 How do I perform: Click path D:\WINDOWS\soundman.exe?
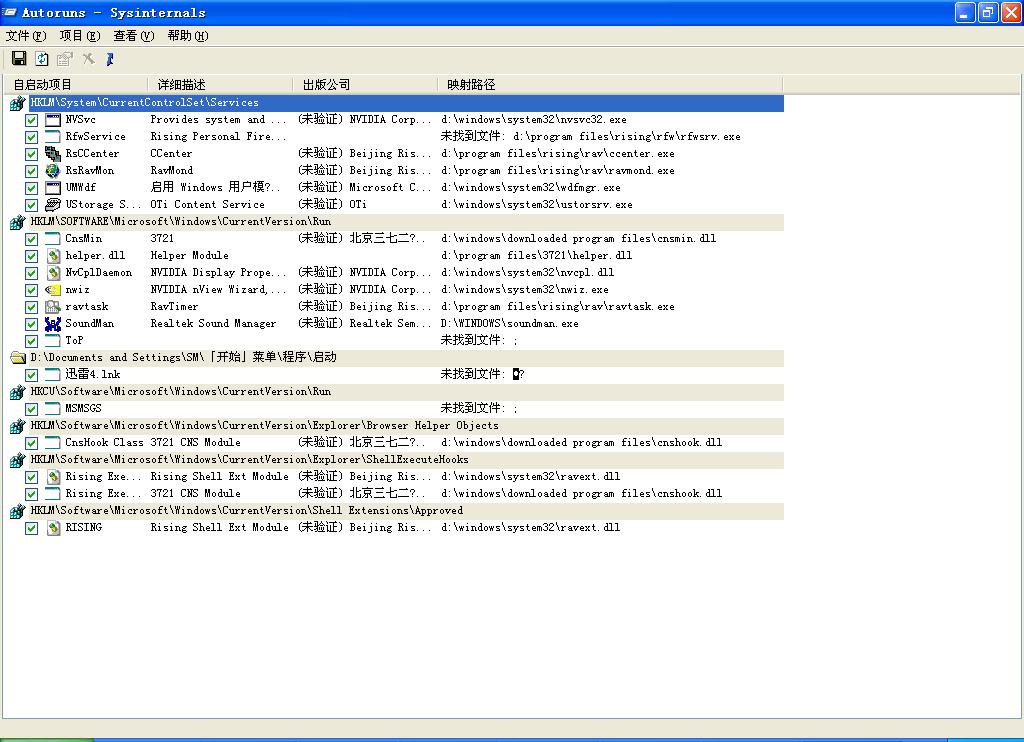[510, 323]
